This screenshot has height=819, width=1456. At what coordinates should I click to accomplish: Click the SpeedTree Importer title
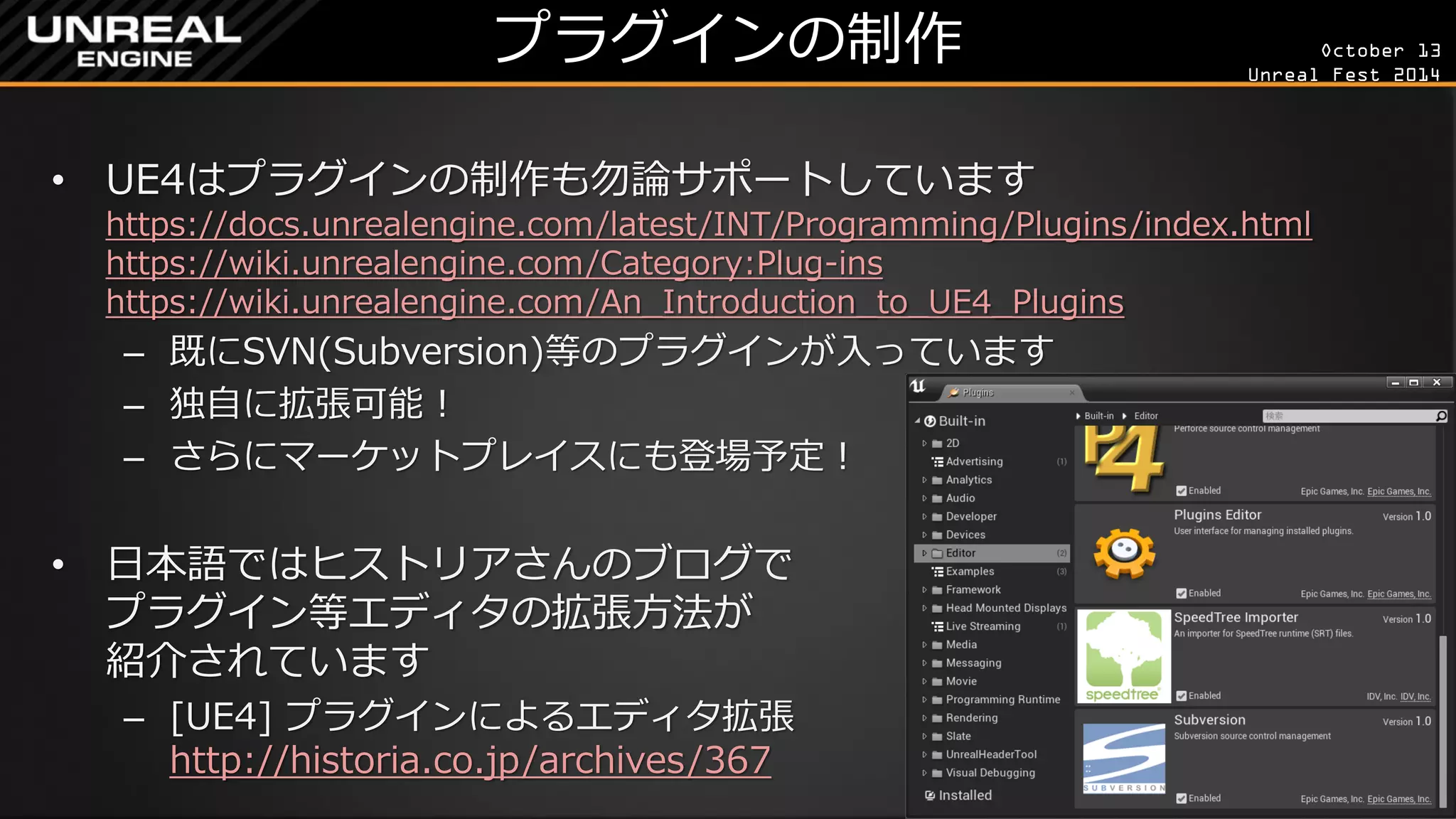[x=1236, y=617]
